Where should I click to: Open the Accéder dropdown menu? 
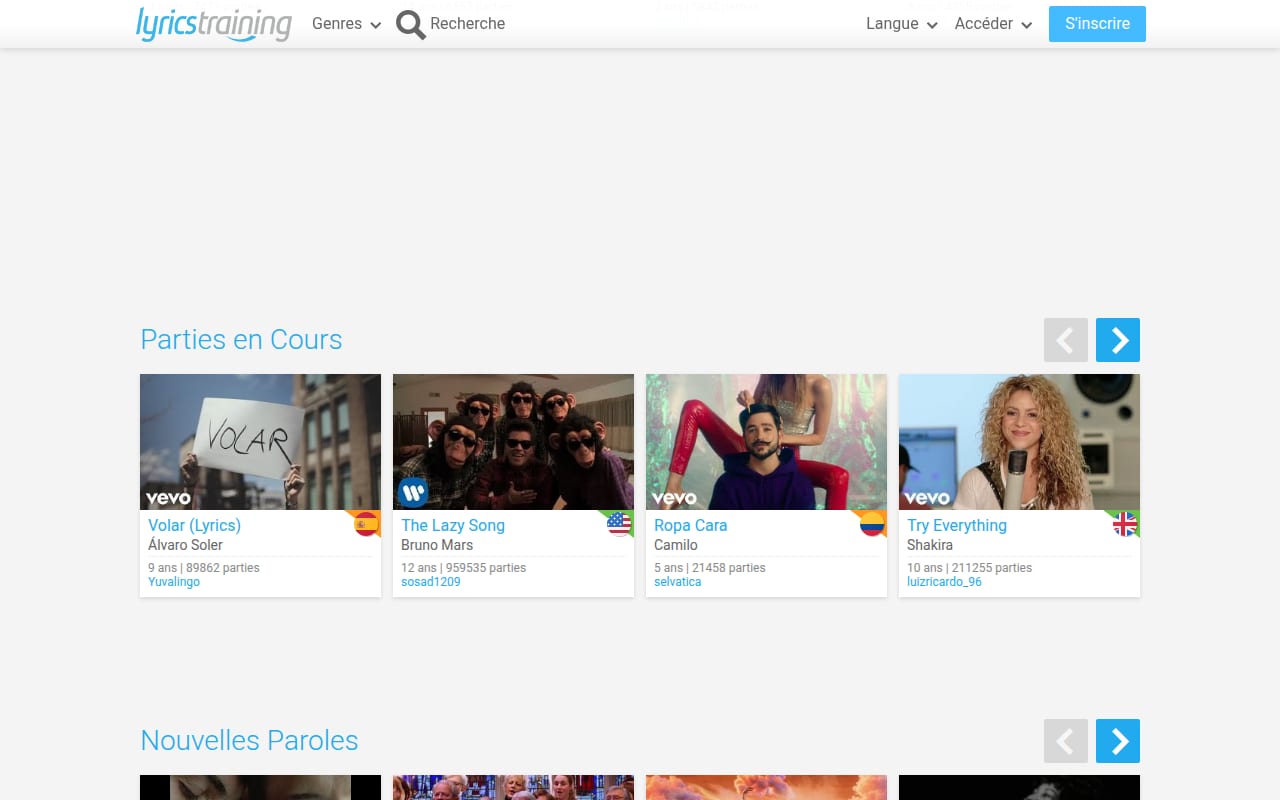point(993,24)
